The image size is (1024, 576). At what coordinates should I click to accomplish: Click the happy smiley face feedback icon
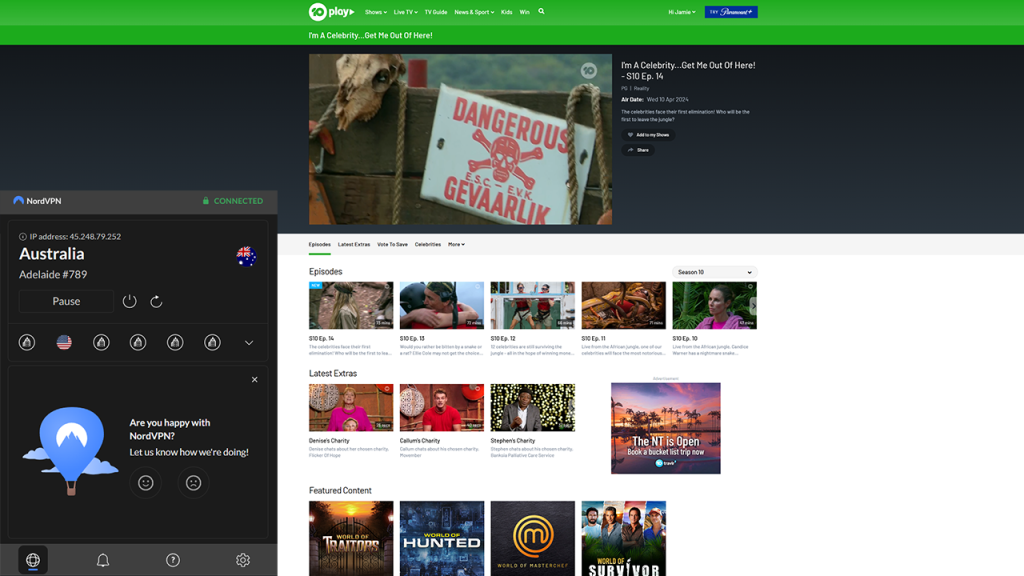pyautogui.click(x=146, y=483)
